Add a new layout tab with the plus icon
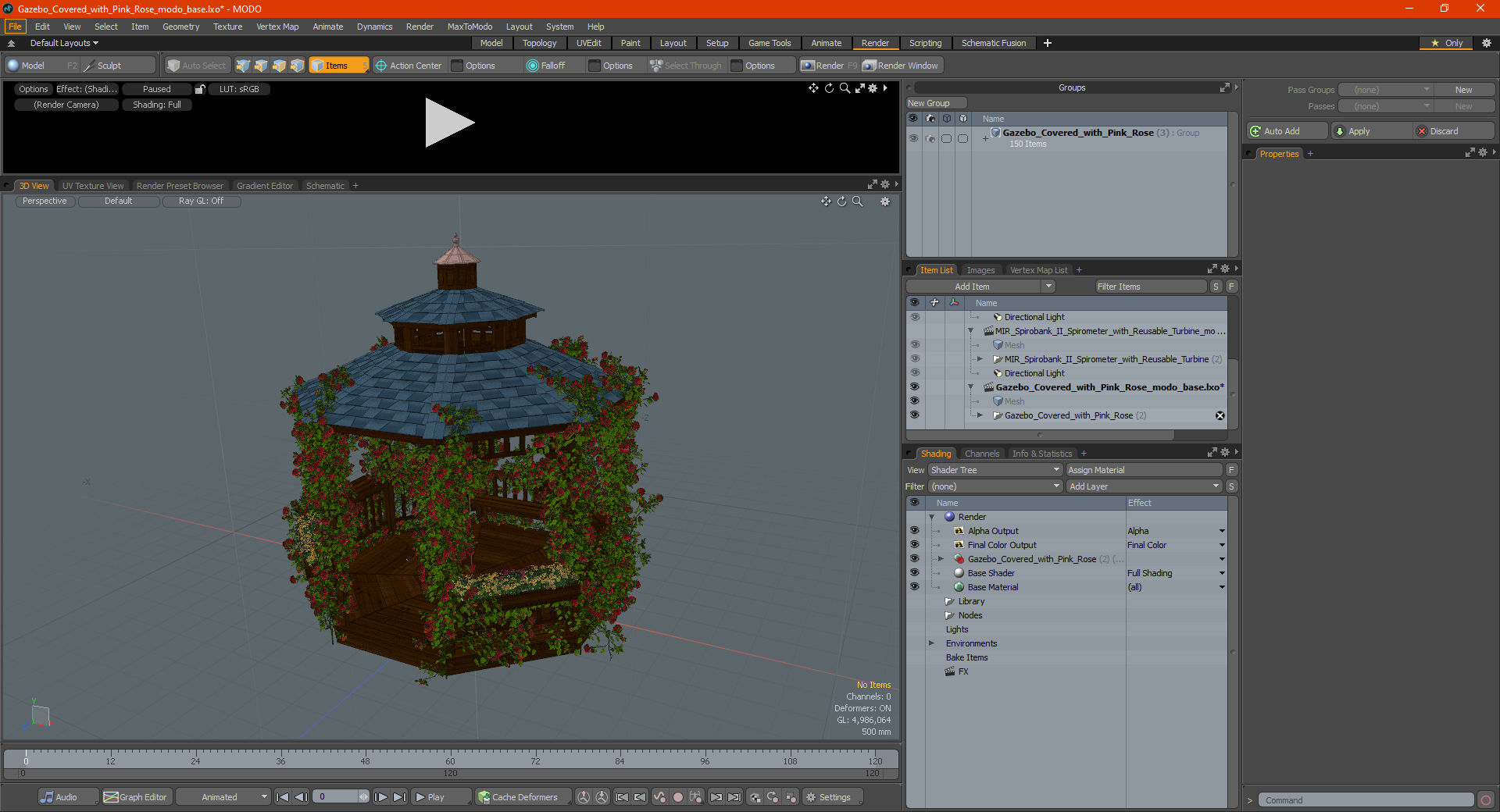Screen dimensions: 1500x812 (x=1048, y=43)
